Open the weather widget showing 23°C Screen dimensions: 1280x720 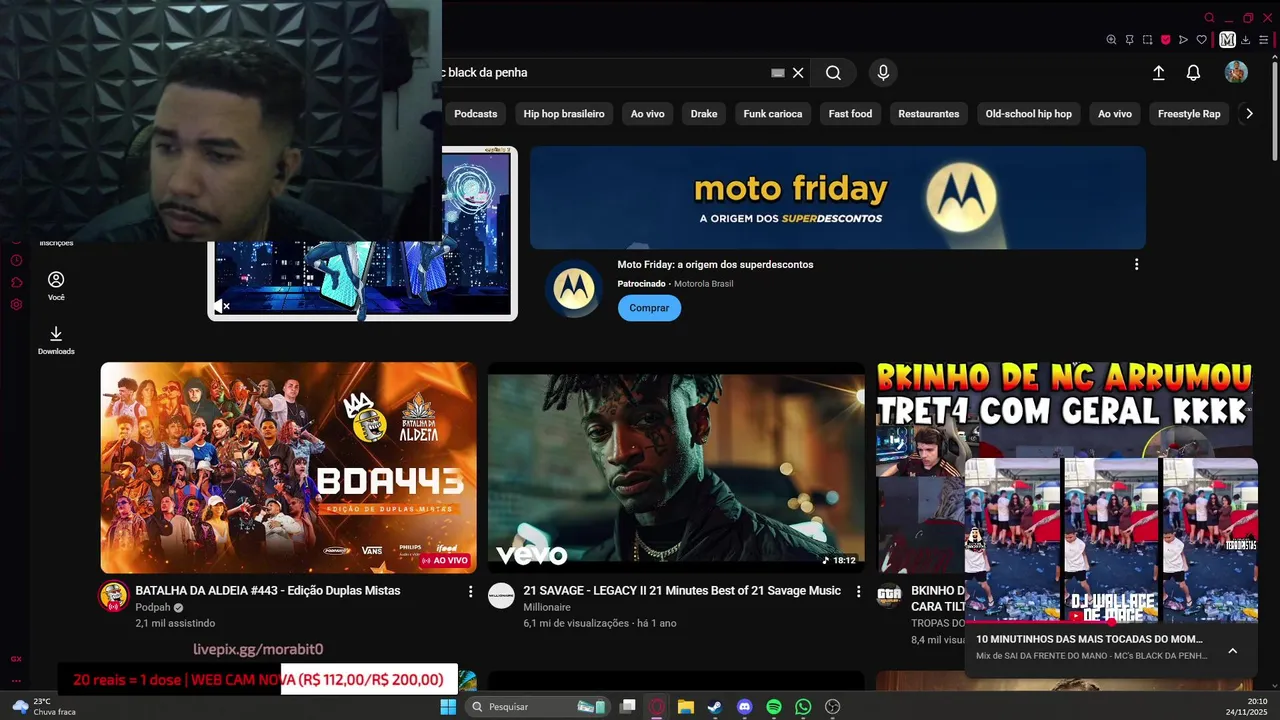point(44,707)
